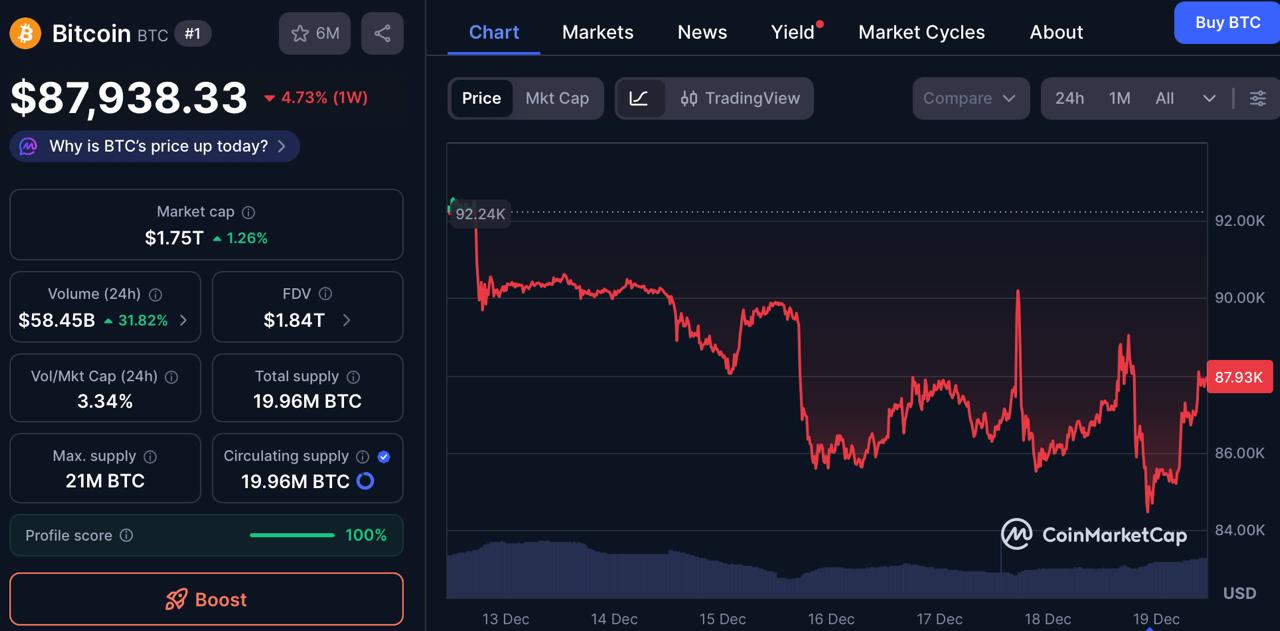Viewport: 1280px width, 631px height.
Task: Click the Buy BTC button
Action: point(1226,22)
